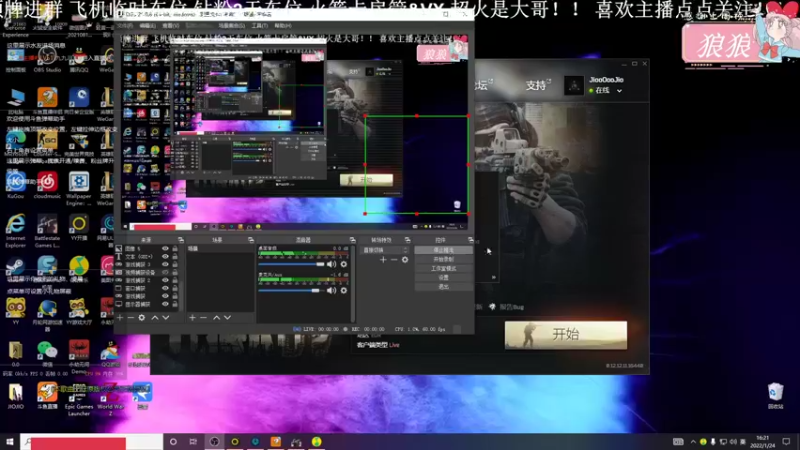Toggle visibility of the 游戏捕获 3 source
The width and height of the screenshot is (800, 450).
(165, 265)
